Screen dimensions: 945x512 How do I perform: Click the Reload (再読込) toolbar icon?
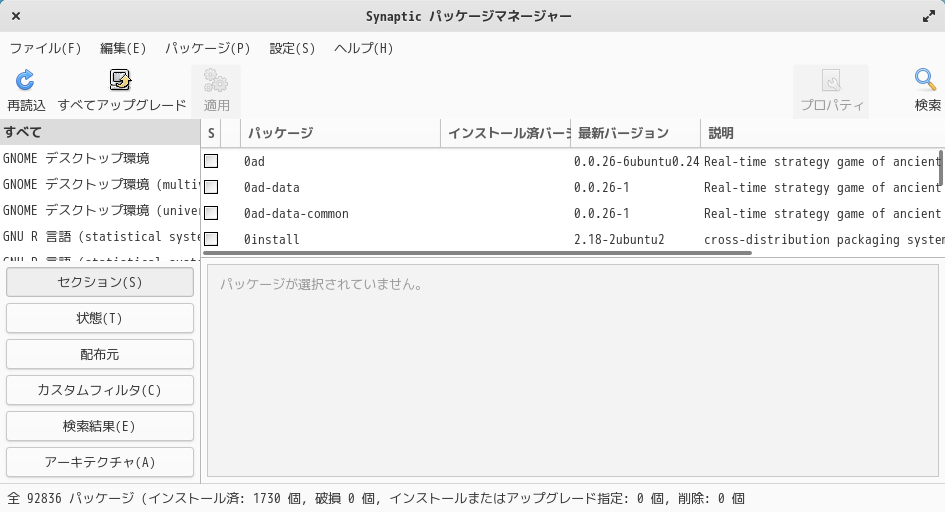(x=25, y=80)
